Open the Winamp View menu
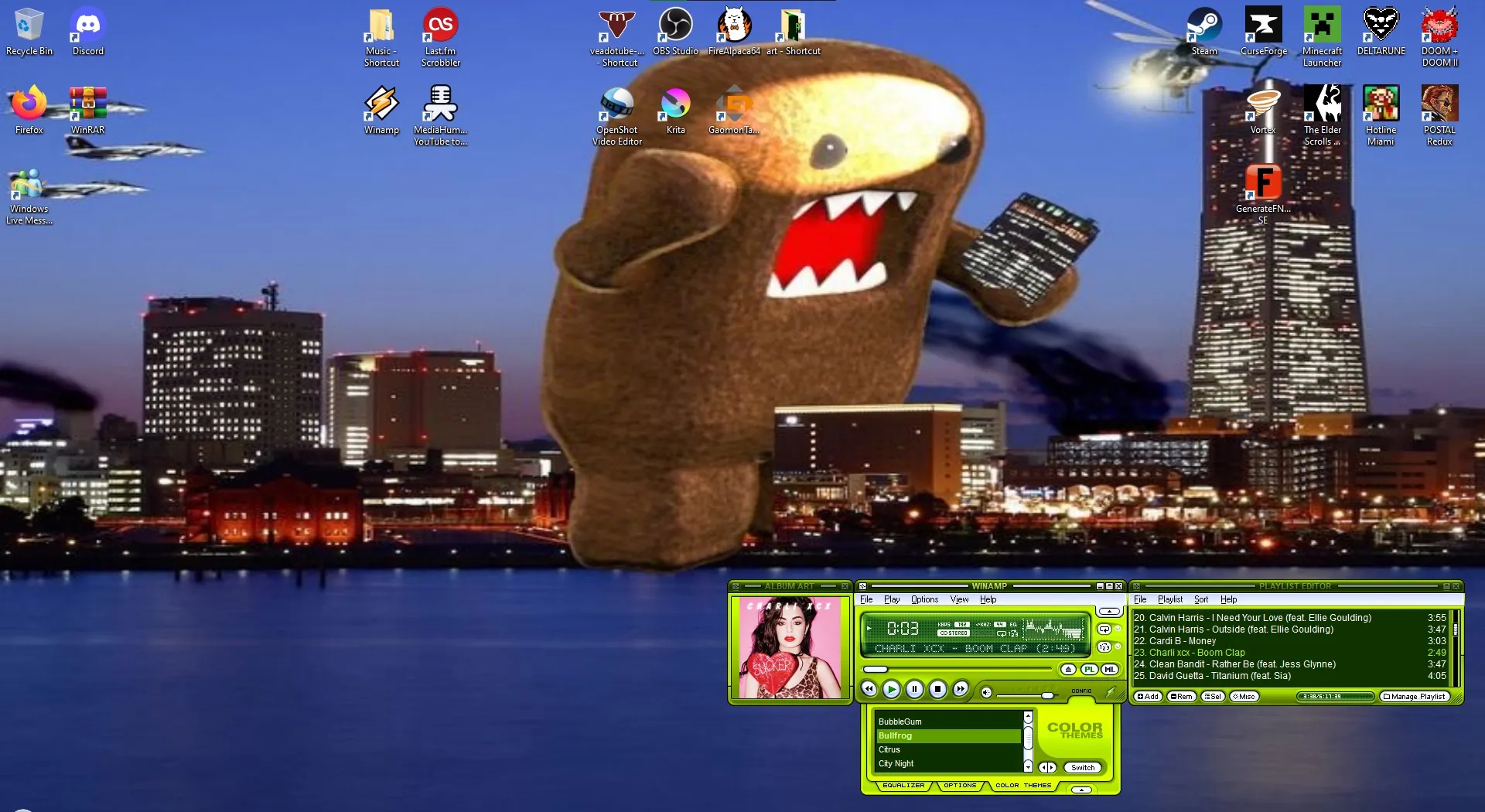1485x812 pixels. coord(959,599)
